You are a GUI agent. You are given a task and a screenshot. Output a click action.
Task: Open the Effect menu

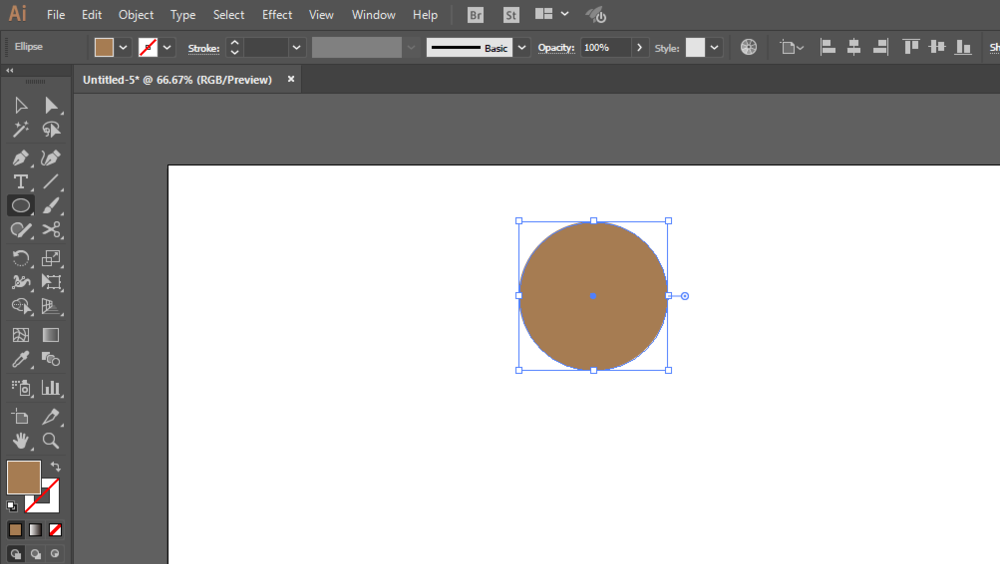[x=277, y=15]
